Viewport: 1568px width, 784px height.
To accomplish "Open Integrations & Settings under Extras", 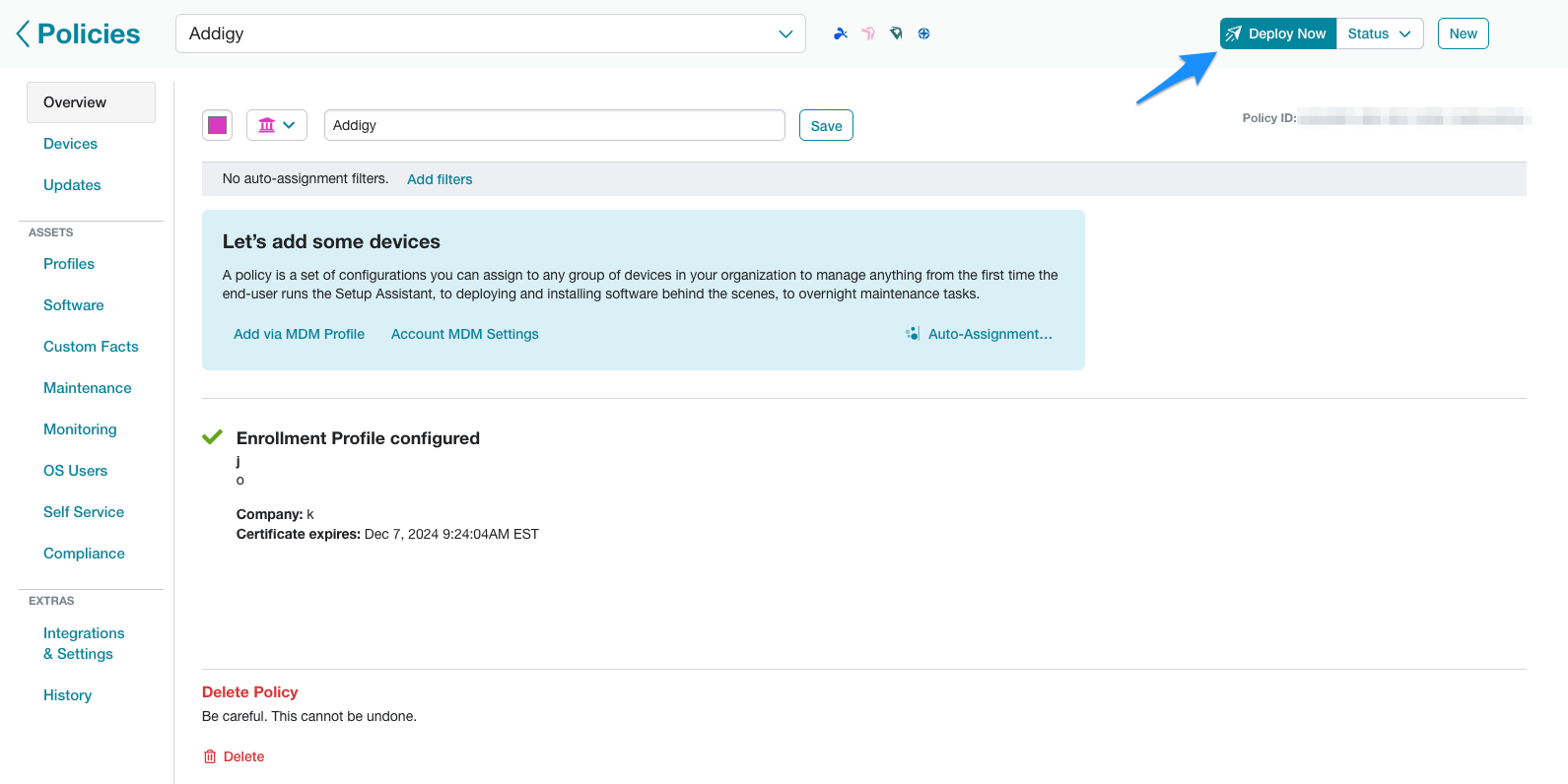I will 84,643.
